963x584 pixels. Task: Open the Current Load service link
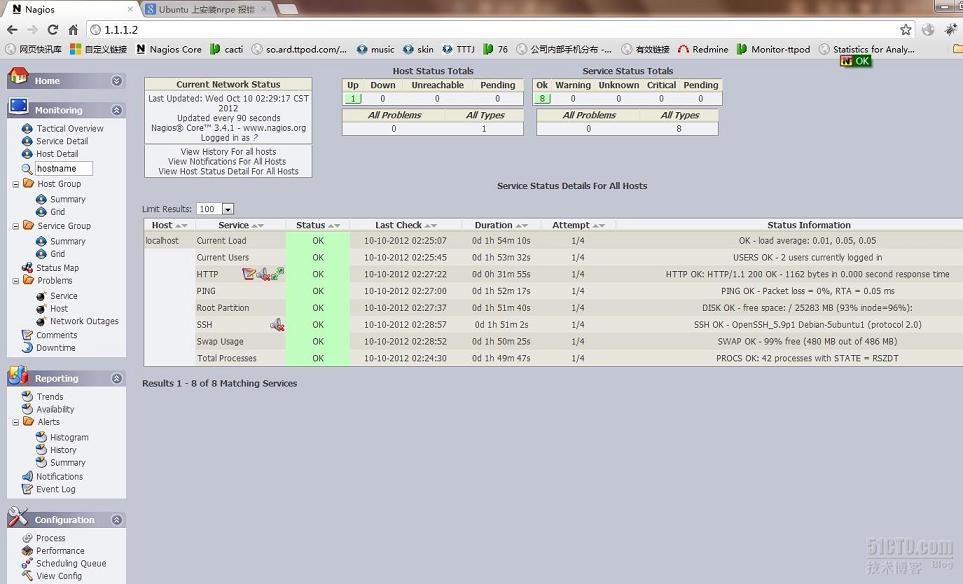[x=221, y=241]
